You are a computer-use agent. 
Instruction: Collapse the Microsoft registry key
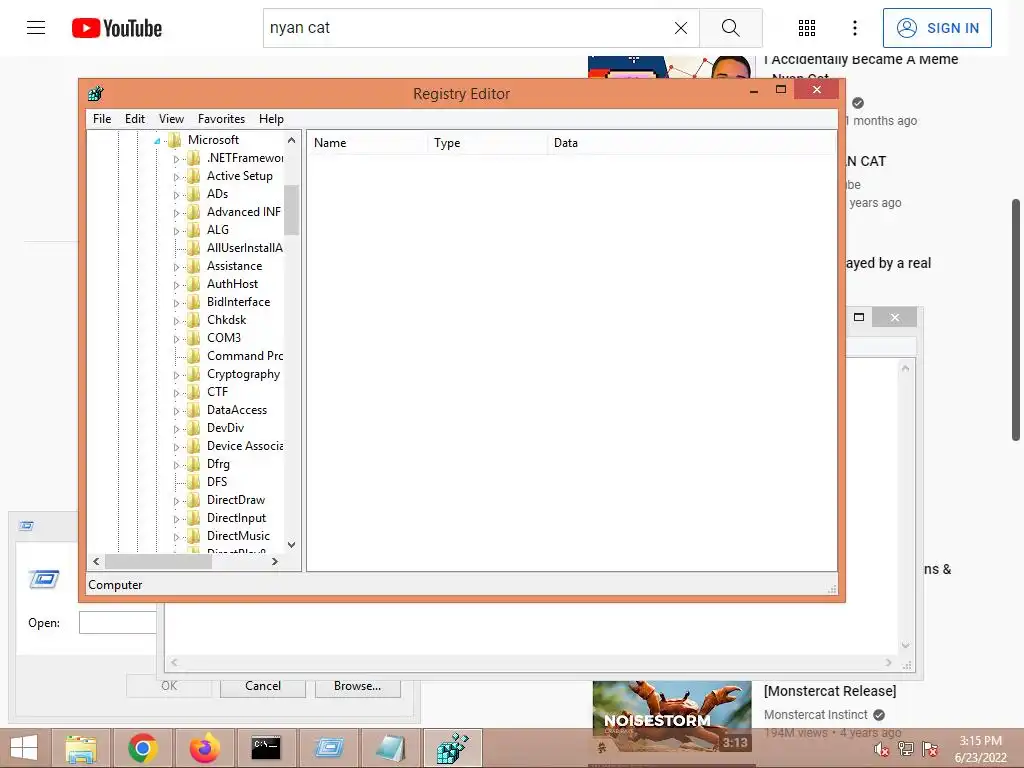pos(157,141)
